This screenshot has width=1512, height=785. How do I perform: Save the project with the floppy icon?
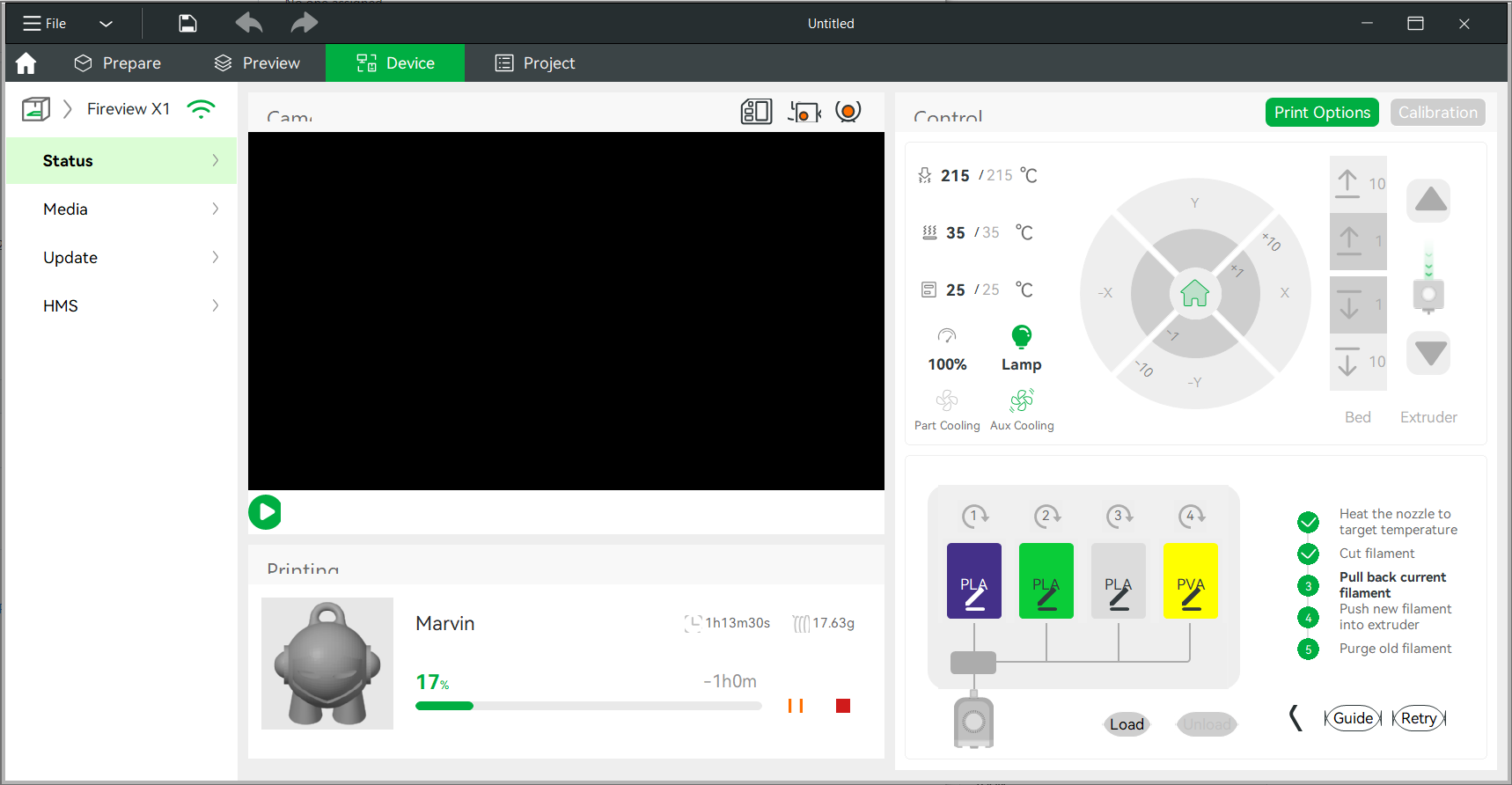(187, 24)
